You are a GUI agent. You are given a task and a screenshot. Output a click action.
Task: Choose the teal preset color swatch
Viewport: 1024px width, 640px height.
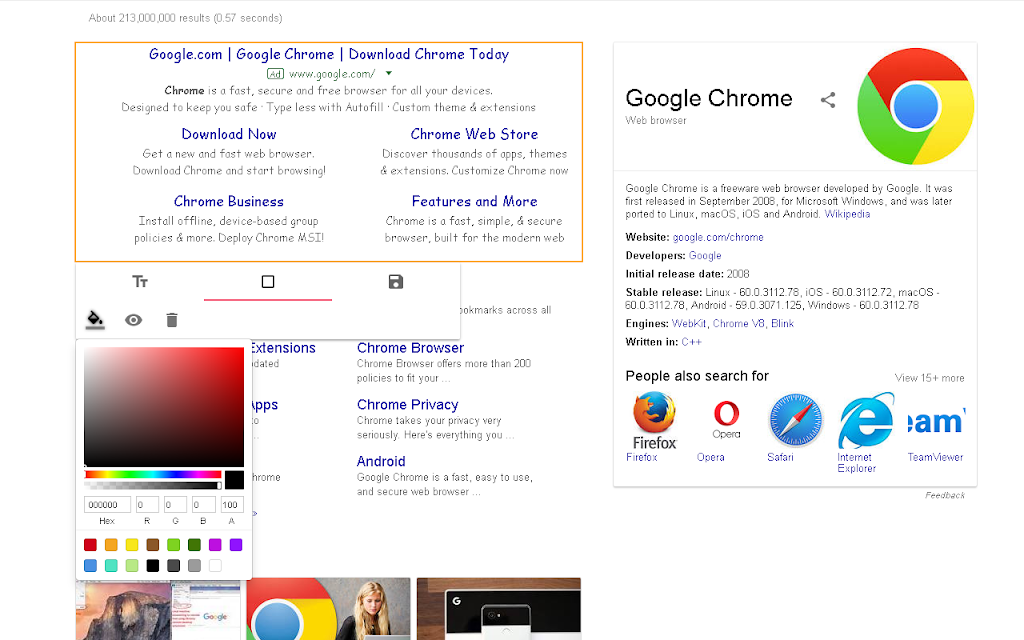[x=111, y=566]
